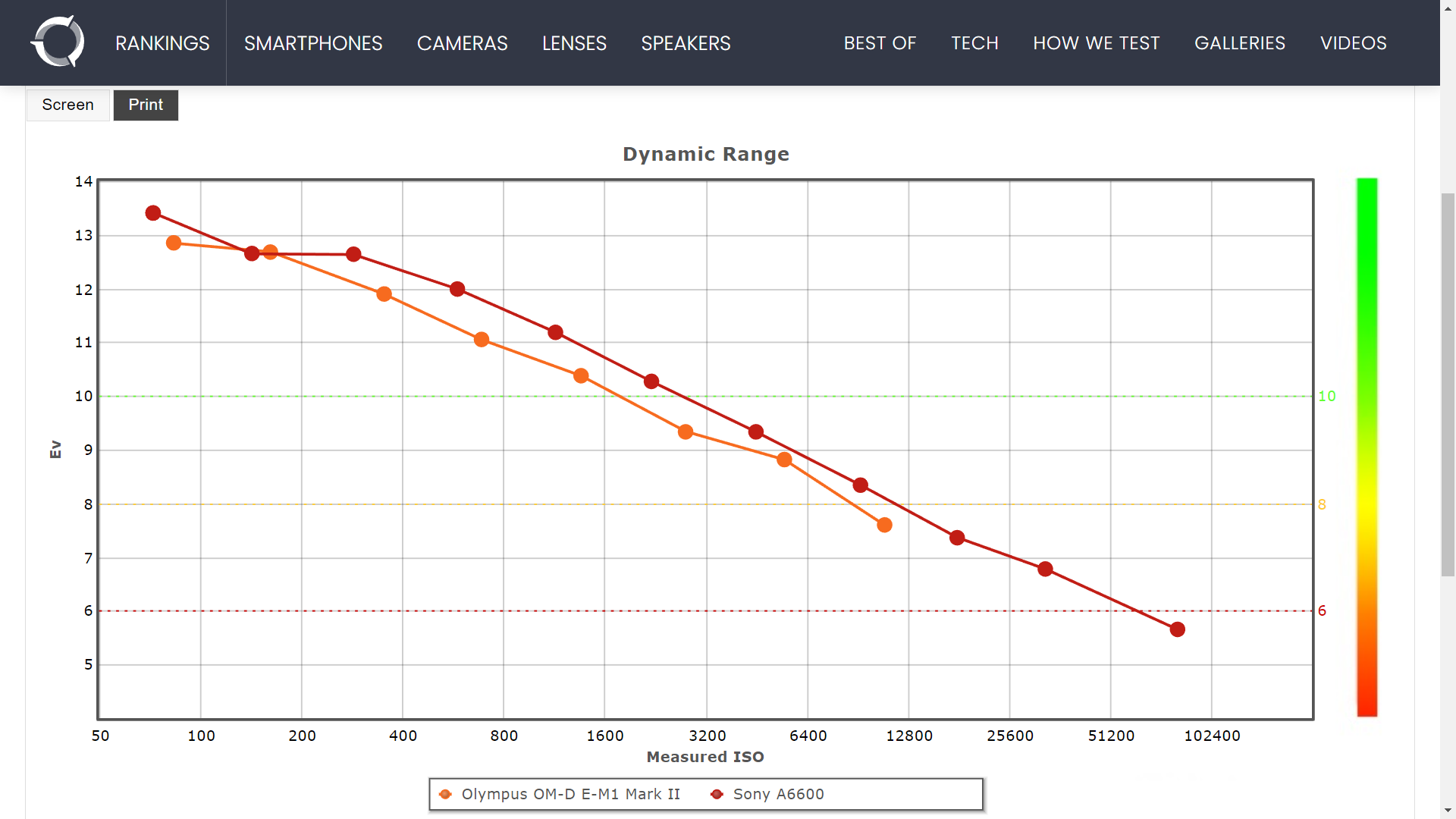Open the Videos page
Image resolution: width=1456 pixels, height=819 pixels.
(x=1353, y=43)
